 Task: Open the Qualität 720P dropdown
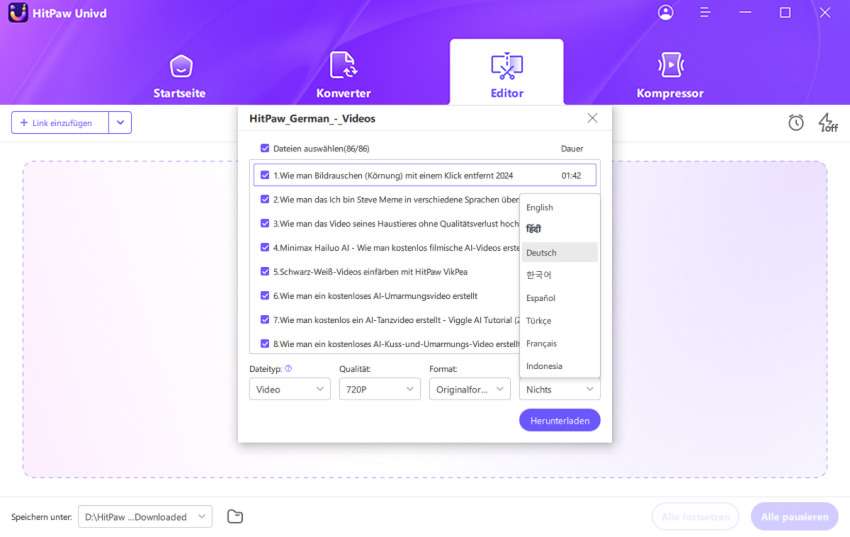tap(379, 389)
